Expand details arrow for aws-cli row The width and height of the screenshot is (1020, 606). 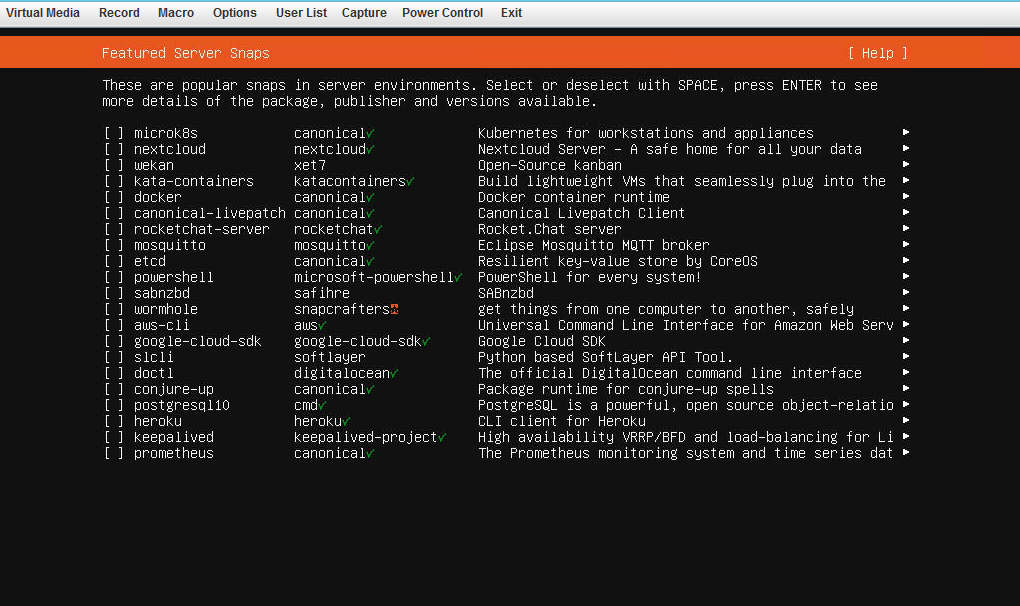[x=906, y=324]
